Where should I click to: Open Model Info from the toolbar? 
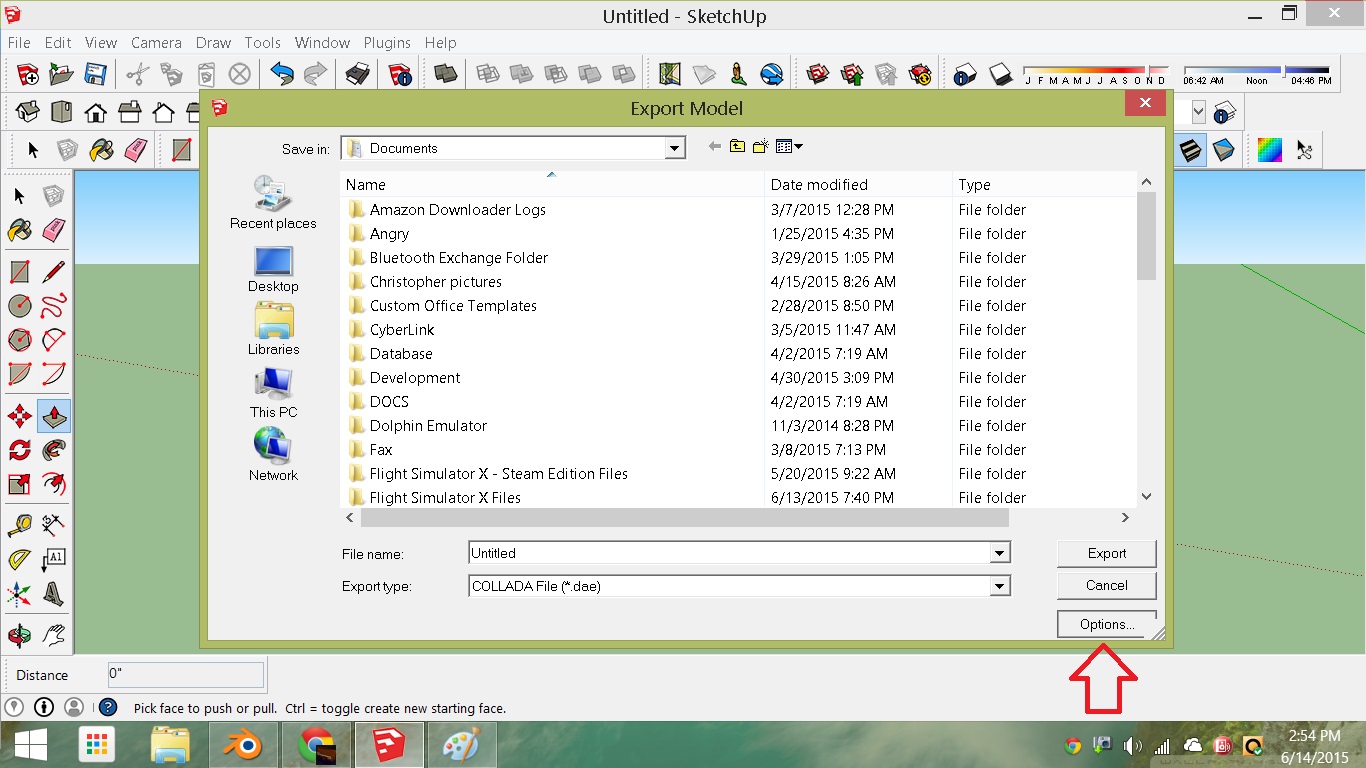click(401, 74)
